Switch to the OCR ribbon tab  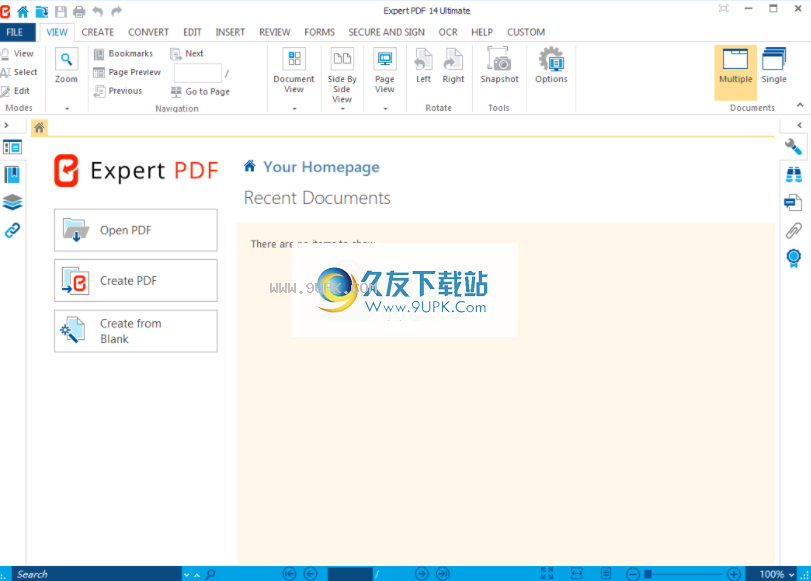(448, 32)
